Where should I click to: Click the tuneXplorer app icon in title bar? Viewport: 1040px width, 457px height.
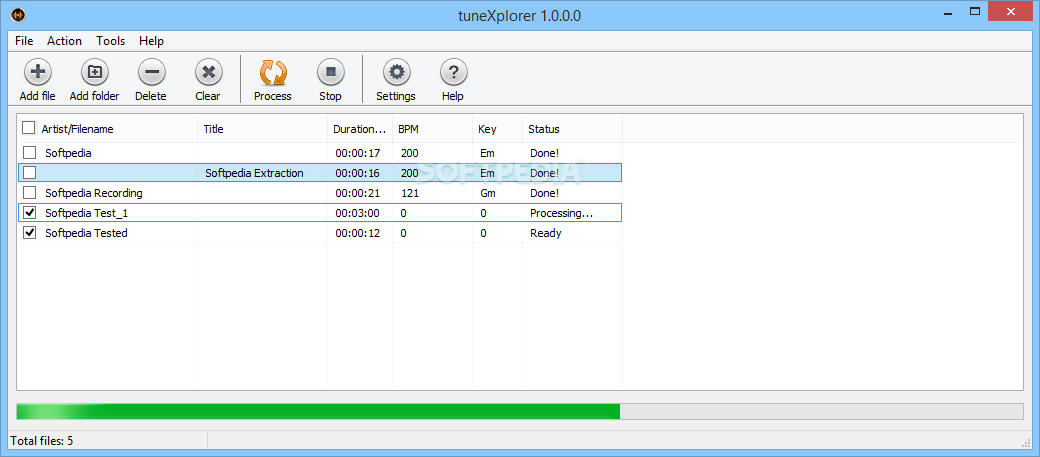pos(18,15)
